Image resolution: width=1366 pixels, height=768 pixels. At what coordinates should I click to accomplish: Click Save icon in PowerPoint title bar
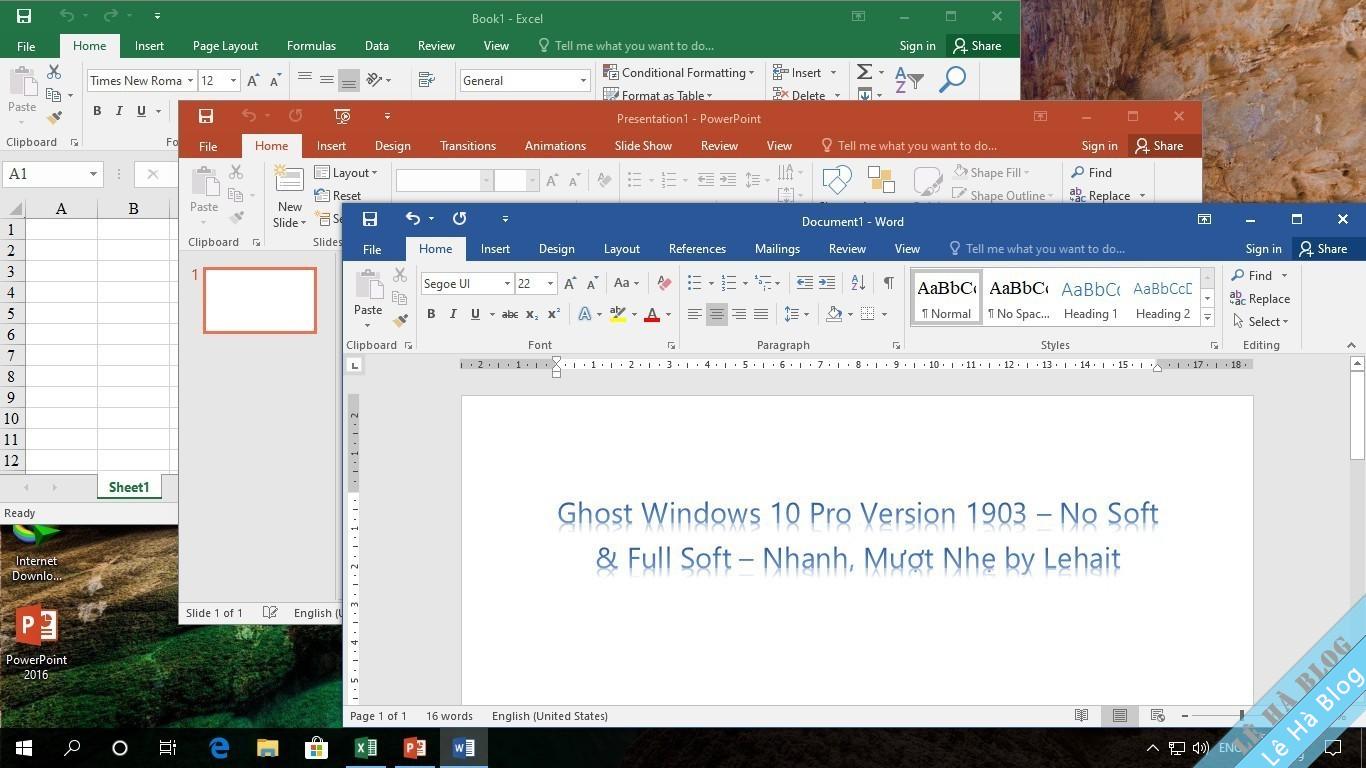pyautogui.click(x=206, y=116)
